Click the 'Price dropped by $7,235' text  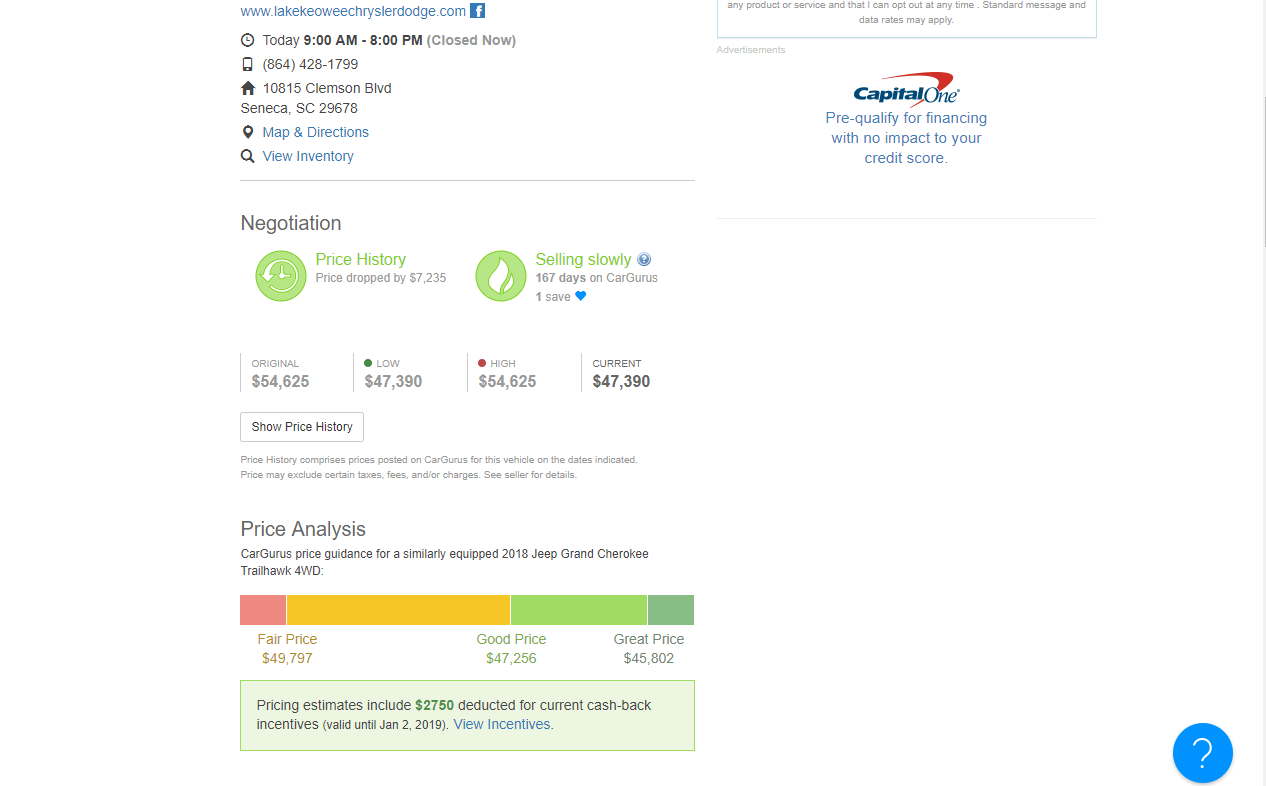point(381,278)
